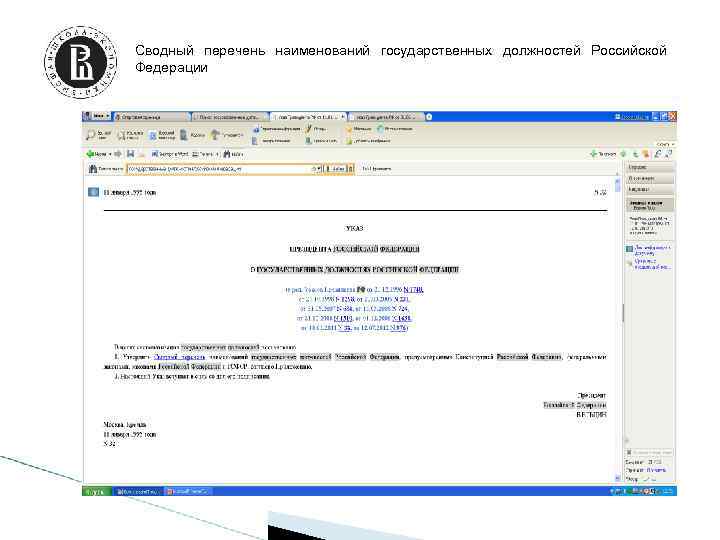Click the Find next button beside search field
Screen dimensions: 720x540
[336, 169]
